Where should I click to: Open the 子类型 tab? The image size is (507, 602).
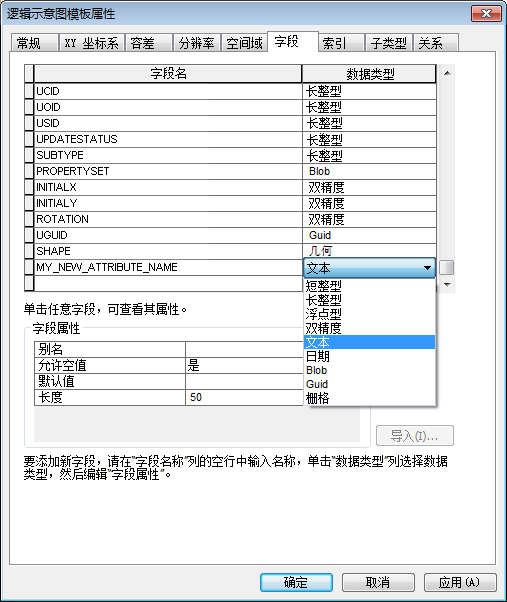[x=388, y=43]
